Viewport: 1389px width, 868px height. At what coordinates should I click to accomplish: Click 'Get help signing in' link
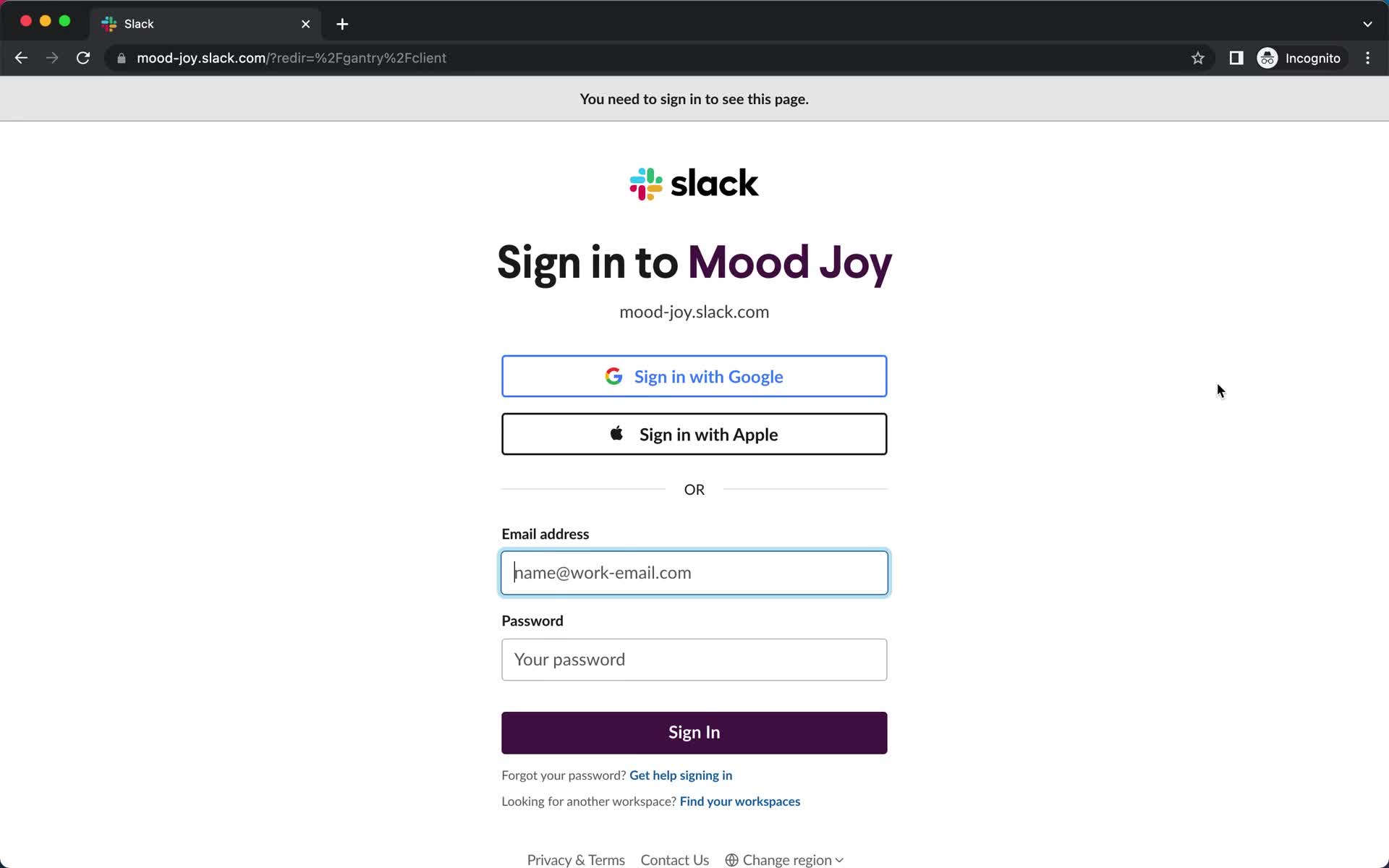[681, 774]
